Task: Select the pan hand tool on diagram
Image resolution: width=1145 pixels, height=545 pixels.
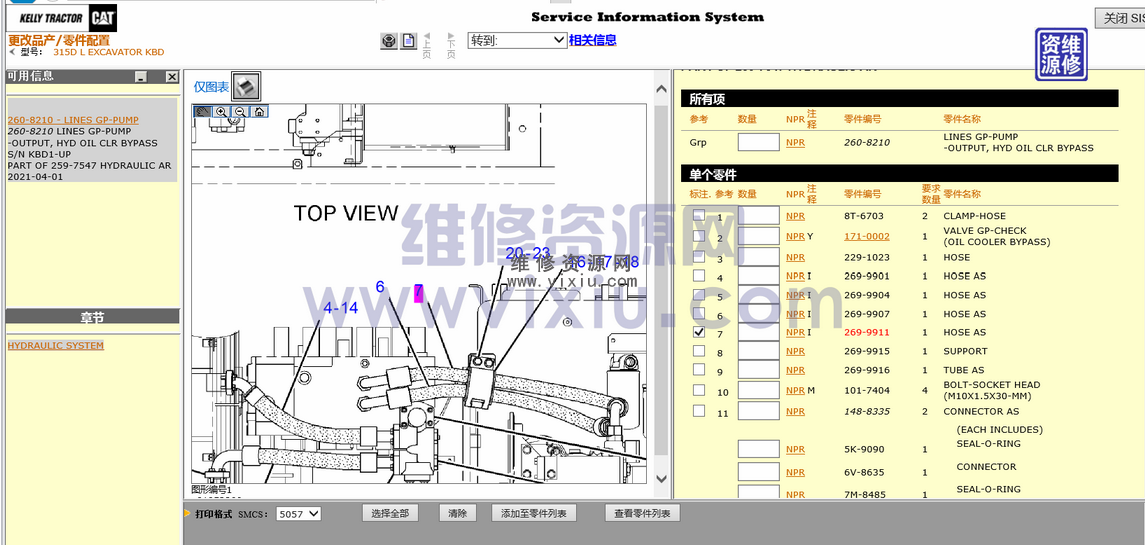Action: (202, 112)
